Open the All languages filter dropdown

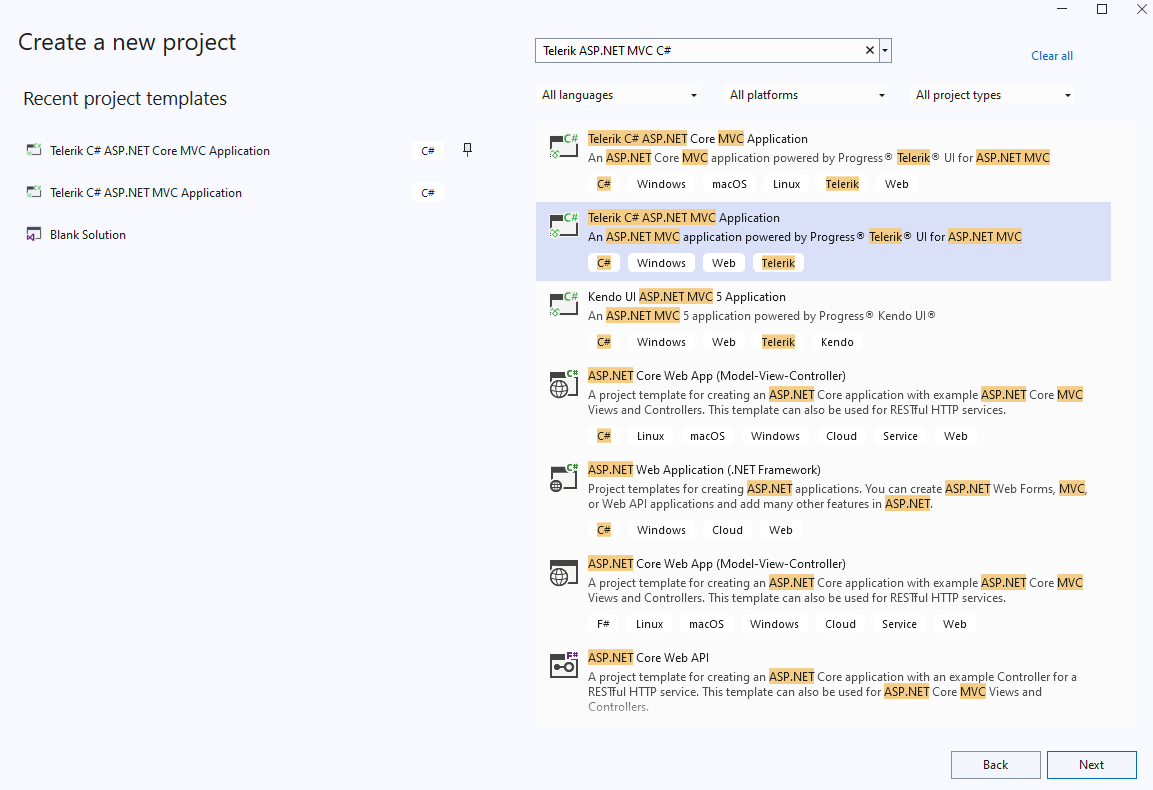(619, 95)
